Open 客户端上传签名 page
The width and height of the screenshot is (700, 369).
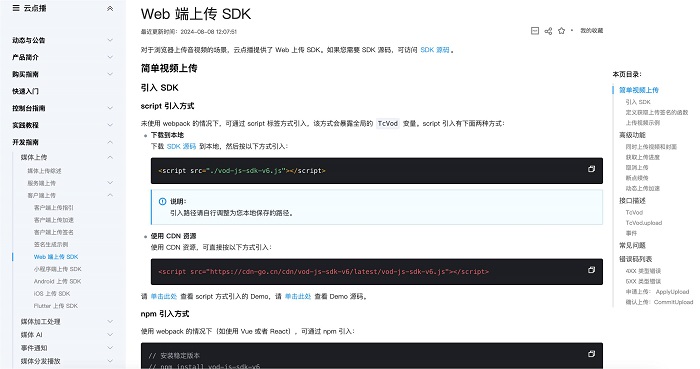tap(54, 232)
